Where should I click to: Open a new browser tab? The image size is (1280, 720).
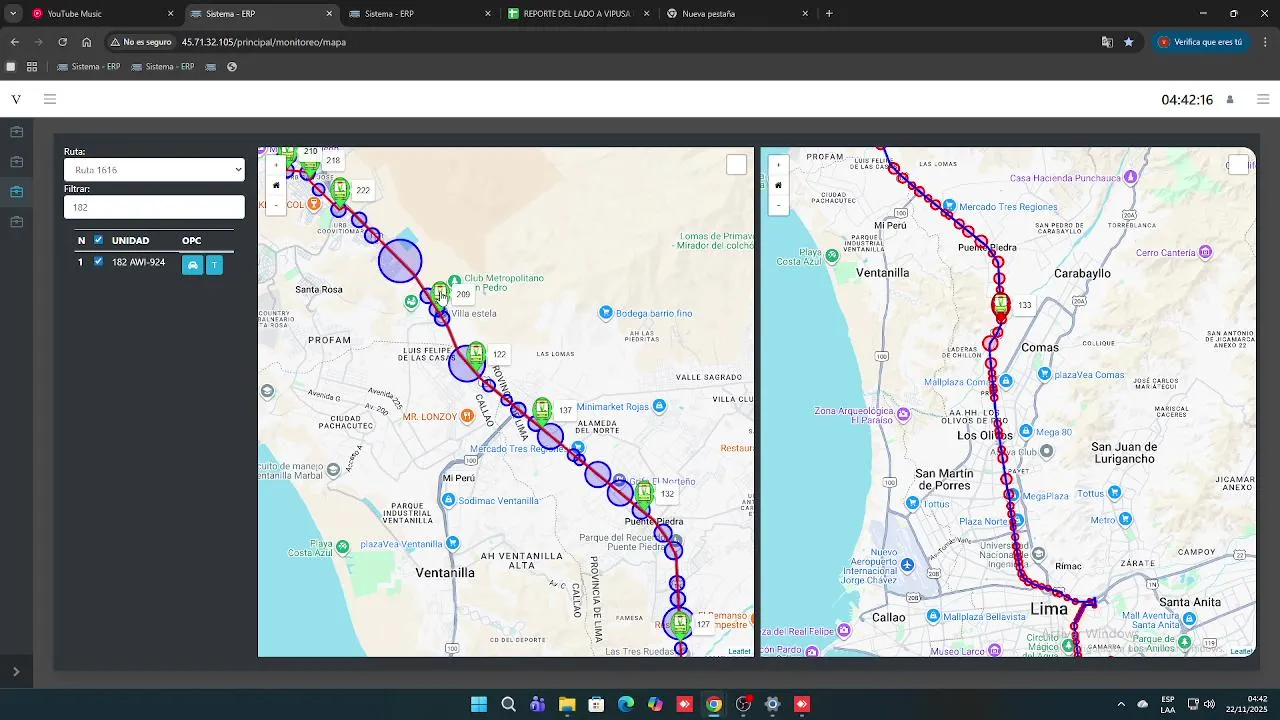pyautogui.click(x=829, y=14)
